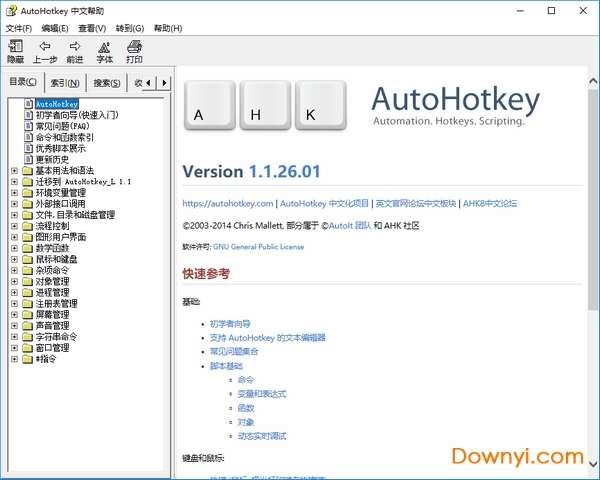Click the page icon beside 命令和函数索引
This screenshot has width=600, height=480.
(x=28, y=137)
